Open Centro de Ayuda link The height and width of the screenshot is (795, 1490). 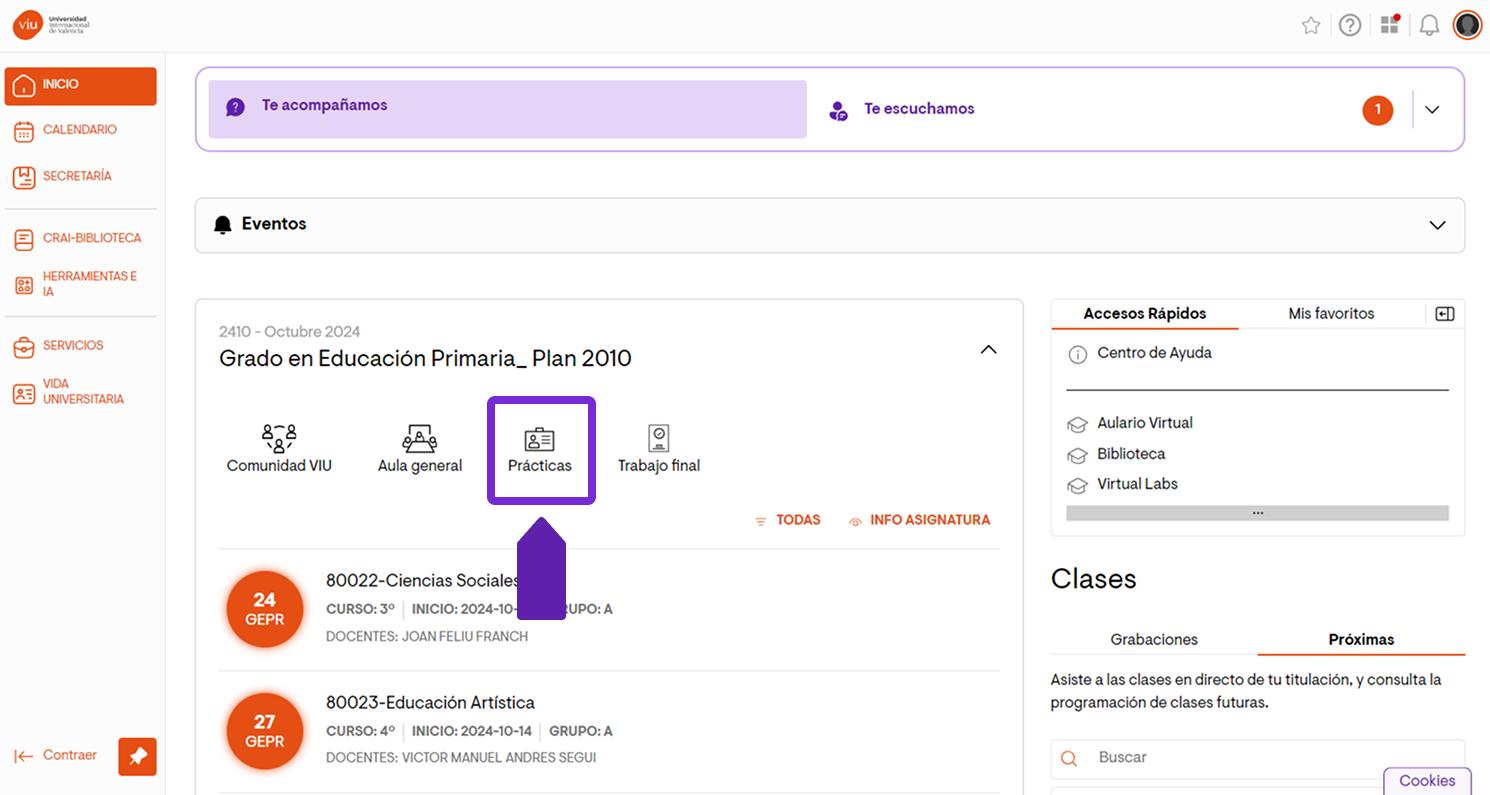pos(1154,353)
